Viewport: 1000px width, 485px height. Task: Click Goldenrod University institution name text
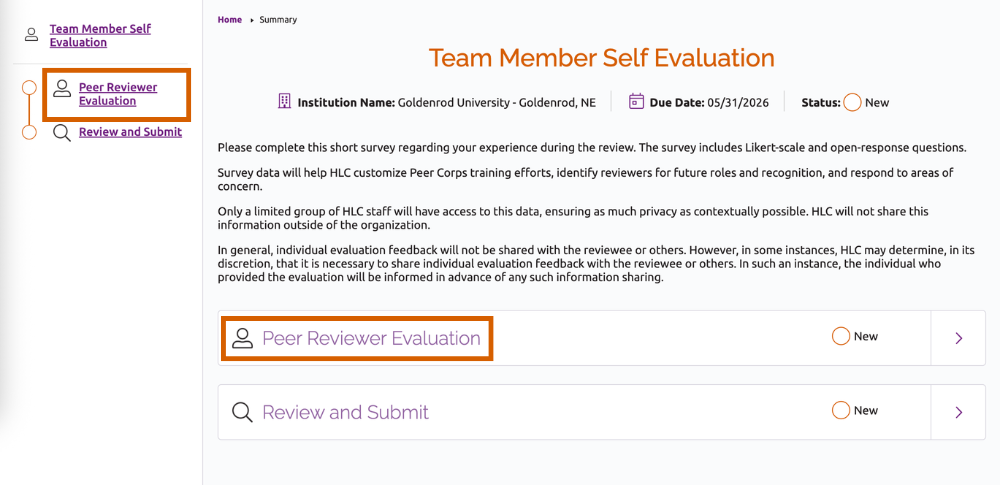click(x=497, y=102)
